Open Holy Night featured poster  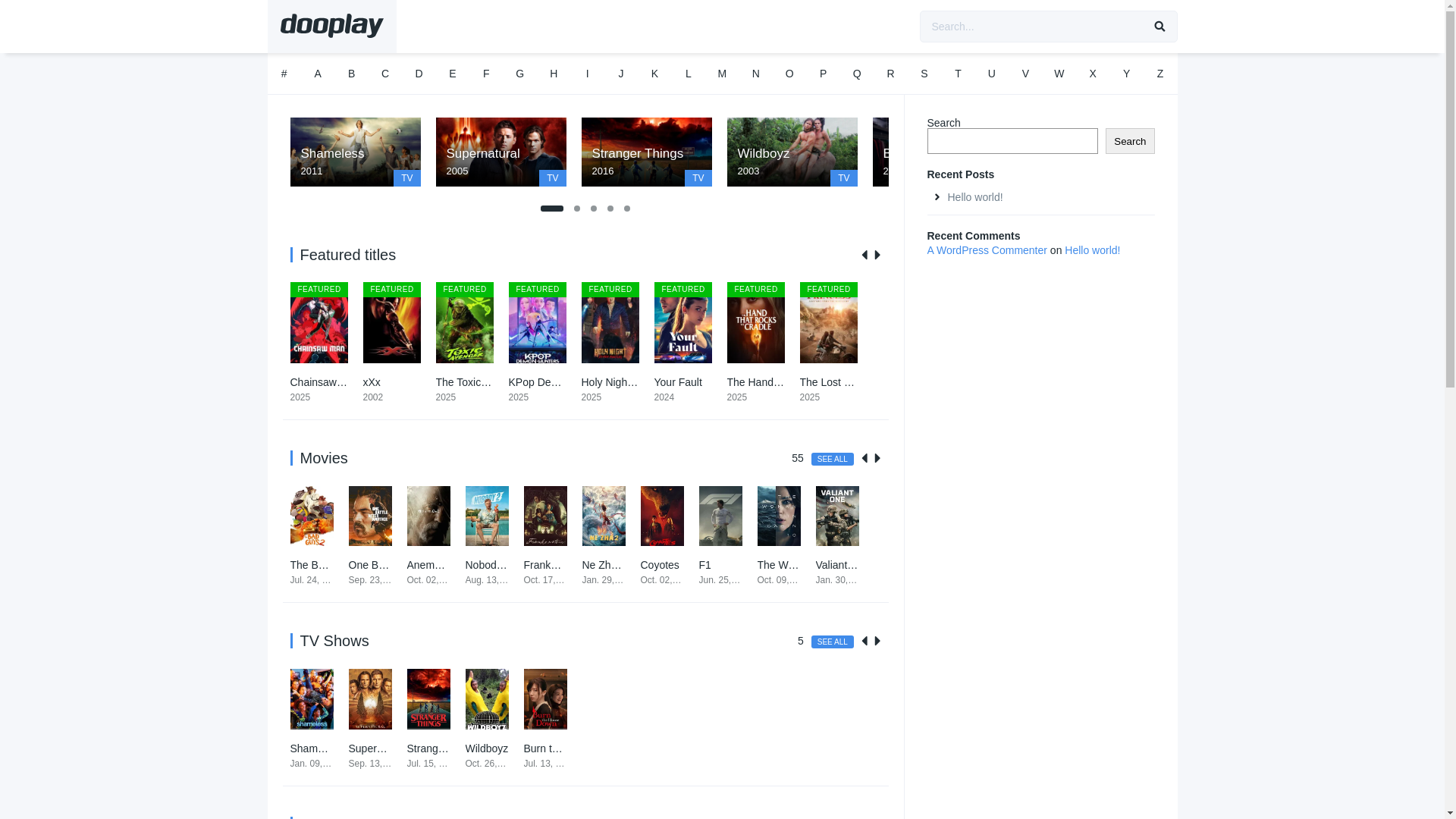point(610,323)
